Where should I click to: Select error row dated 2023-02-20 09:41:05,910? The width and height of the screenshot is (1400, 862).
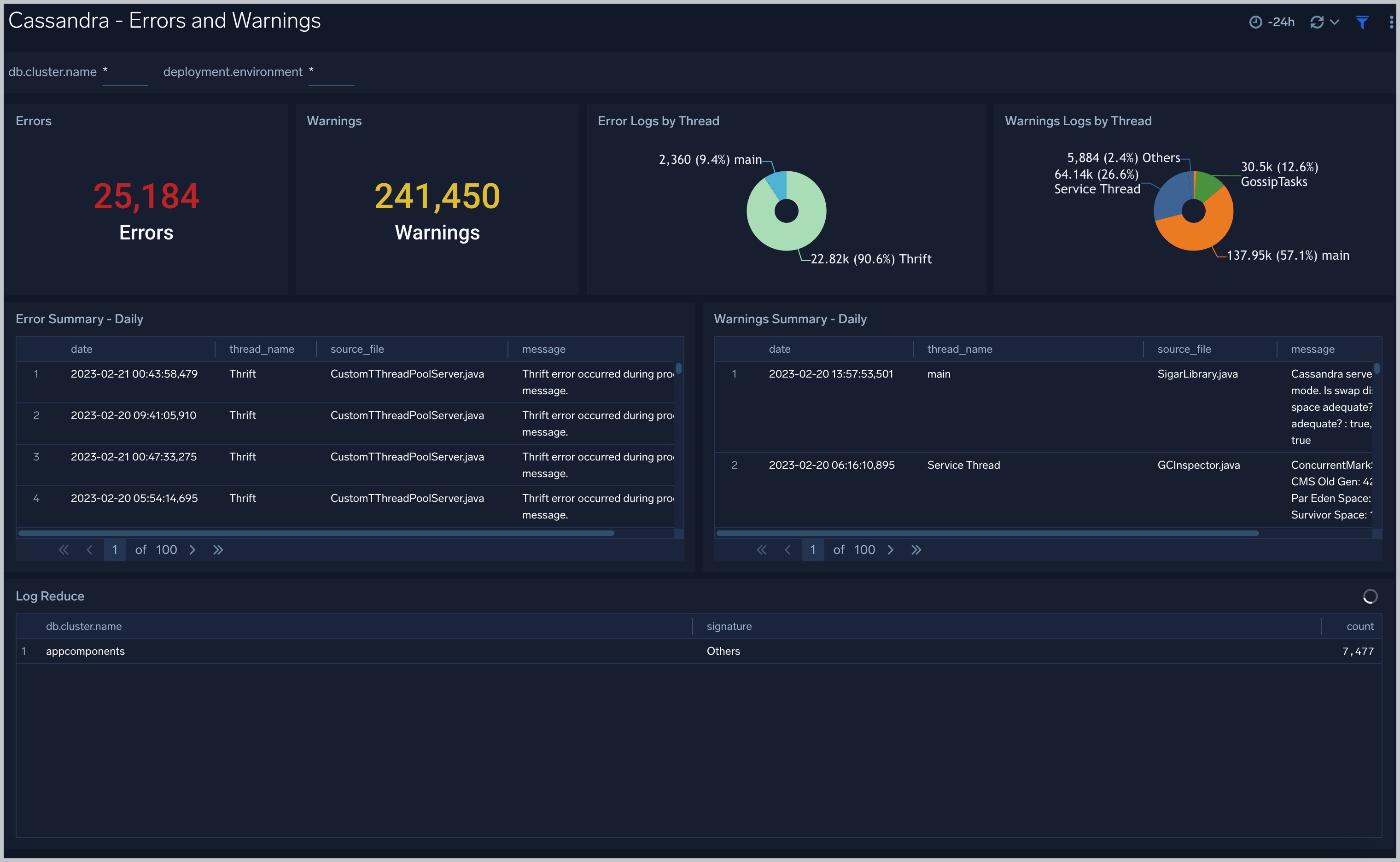[x=345, y=424]
